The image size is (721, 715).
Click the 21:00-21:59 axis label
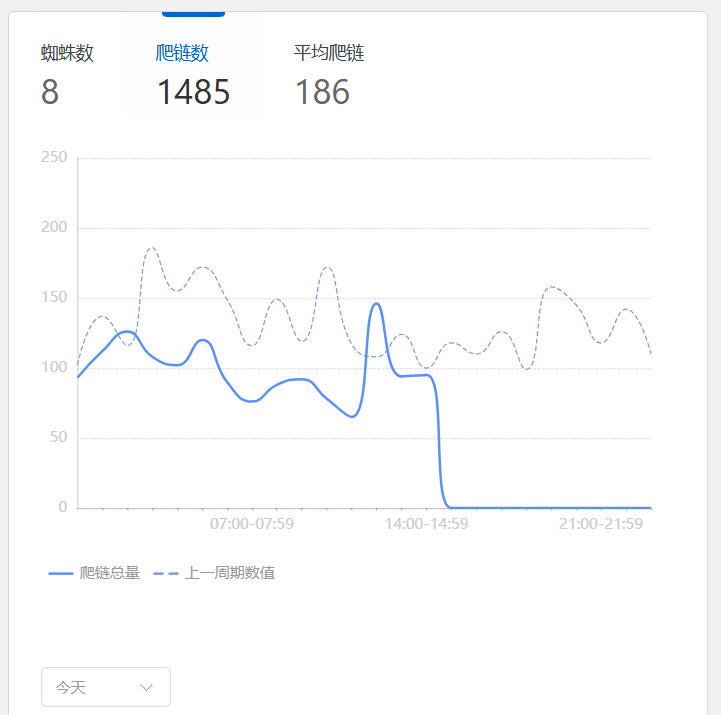point(601,524)
